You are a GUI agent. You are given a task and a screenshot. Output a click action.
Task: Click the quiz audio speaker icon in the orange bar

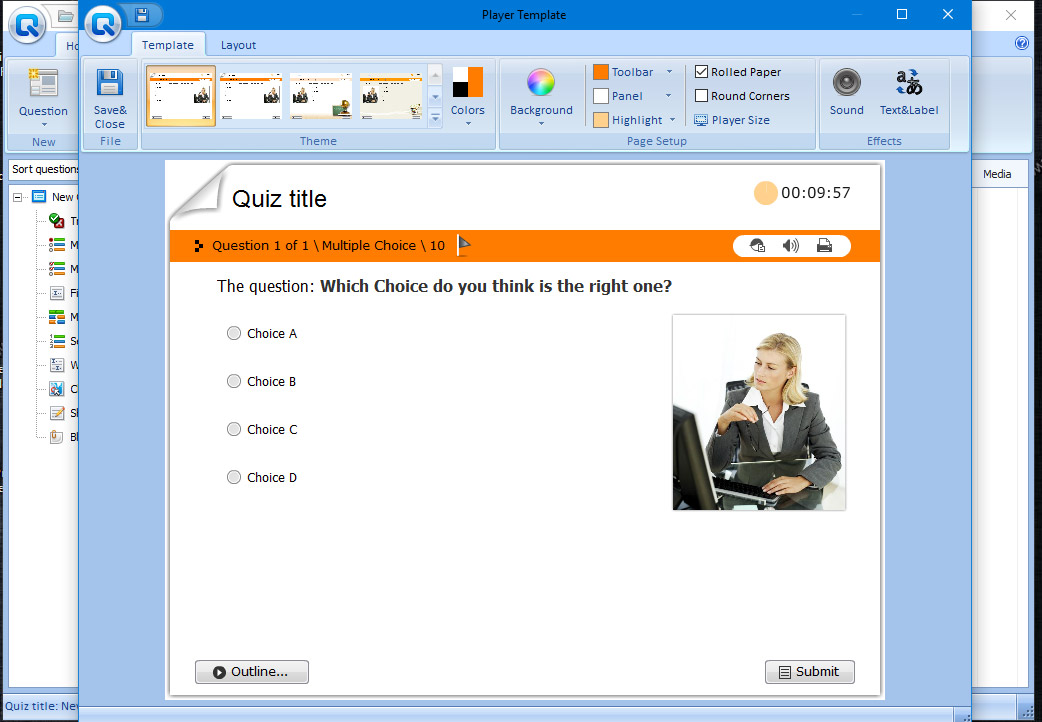(x=791, y=246)
